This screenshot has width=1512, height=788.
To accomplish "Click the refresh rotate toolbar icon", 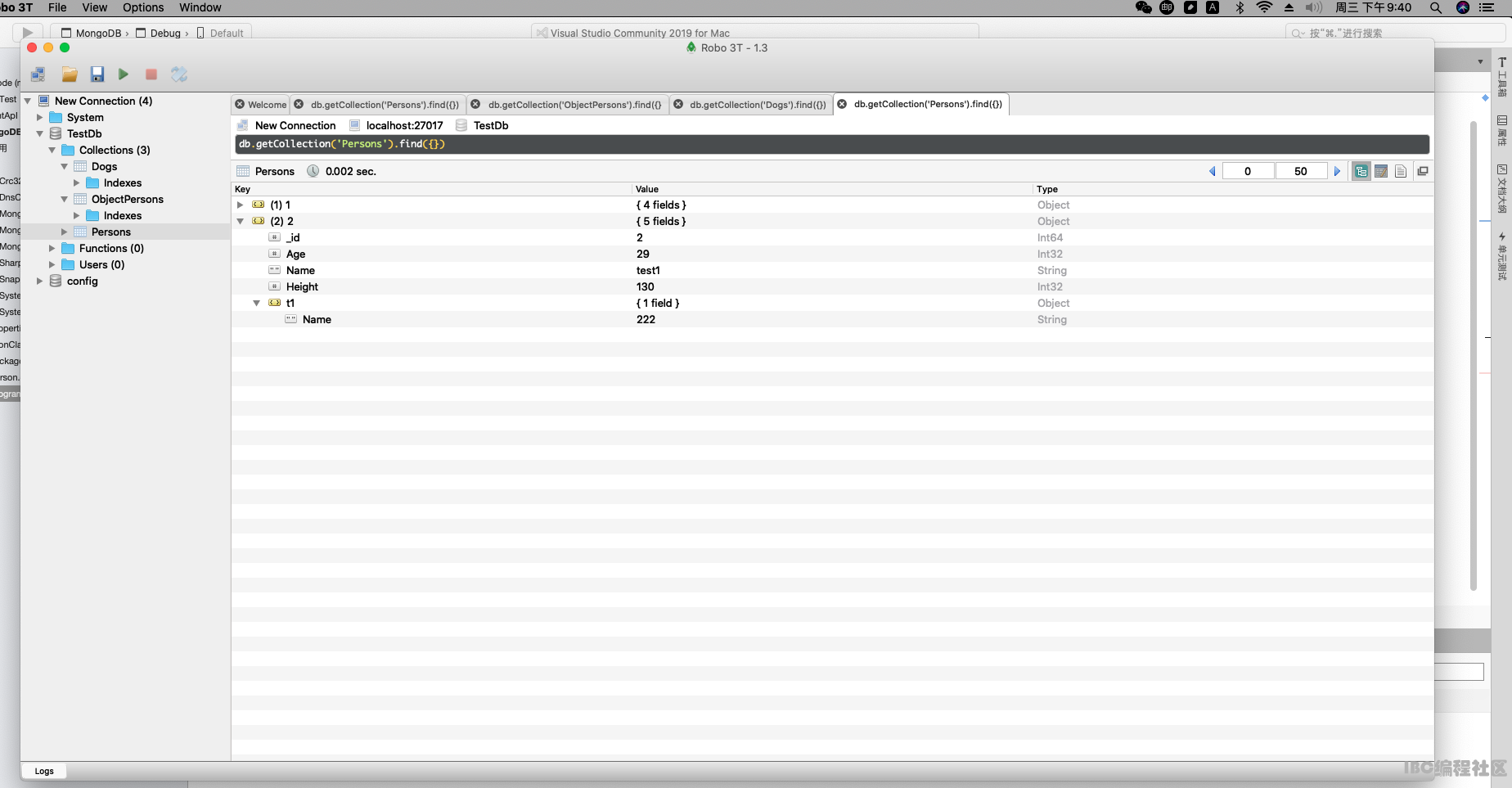I will [179, 74].
